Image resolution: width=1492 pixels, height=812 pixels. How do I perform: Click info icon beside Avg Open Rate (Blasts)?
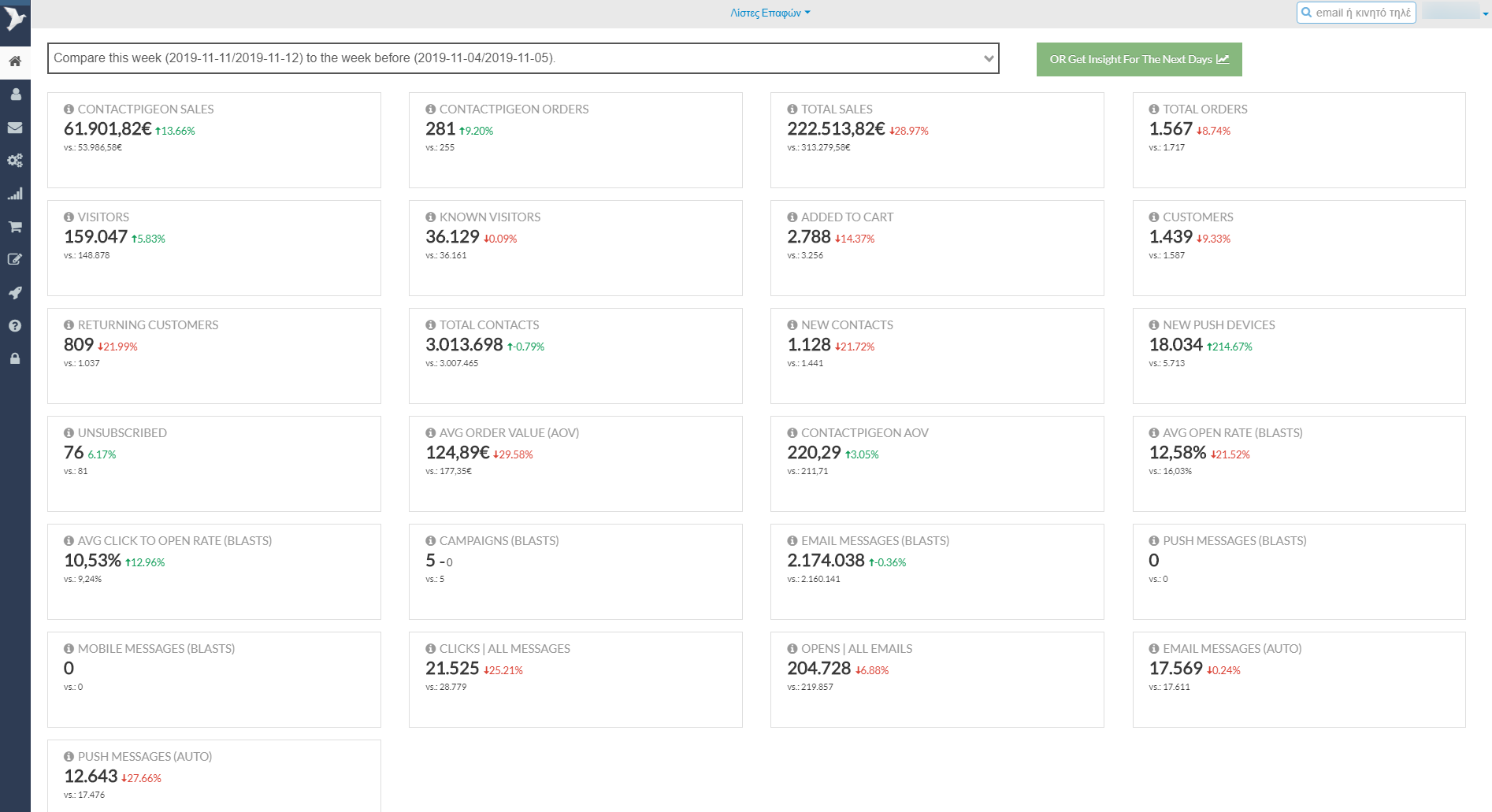tap(1154, 433)
